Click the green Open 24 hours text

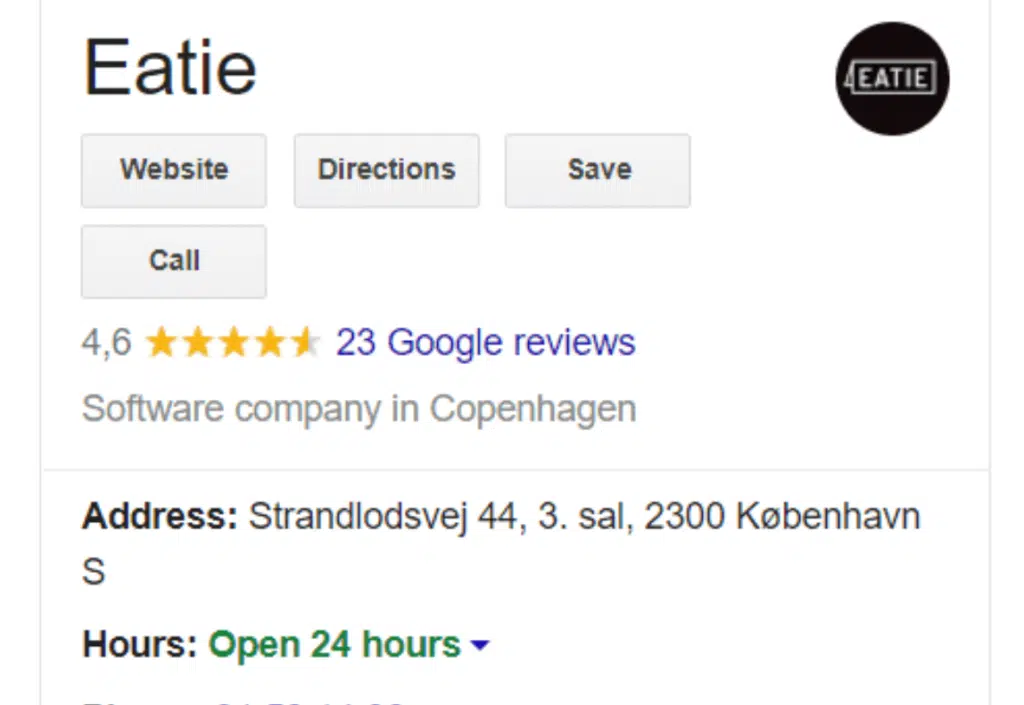click(x=334, y=645)
